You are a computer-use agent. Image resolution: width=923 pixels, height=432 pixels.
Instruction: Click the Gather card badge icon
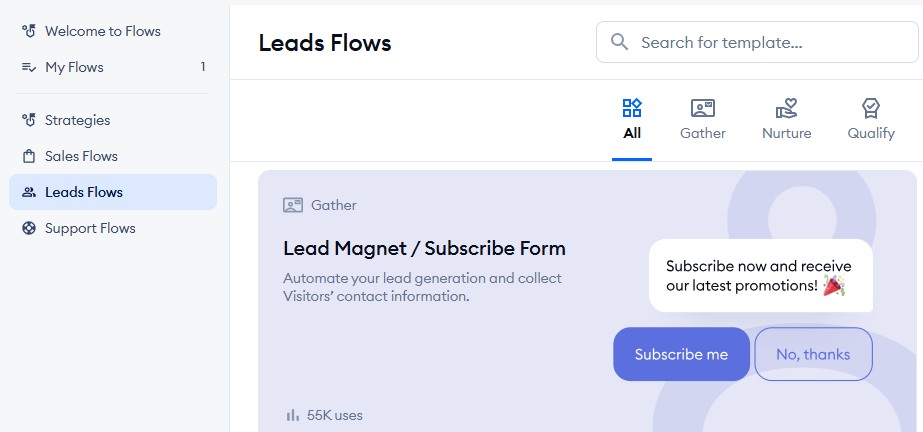[x=293, y=205]
